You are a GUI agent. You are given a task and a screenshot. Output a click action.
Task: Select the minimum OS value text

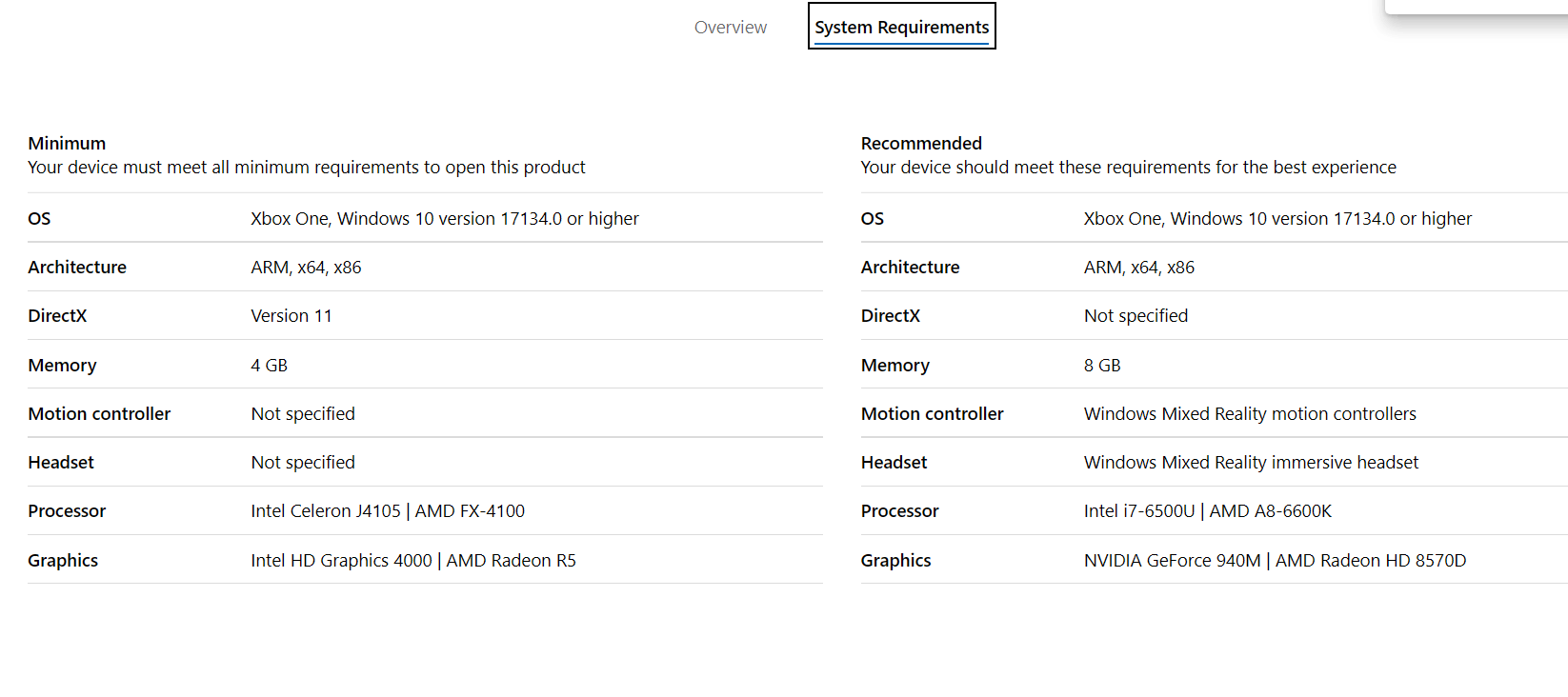point(445,219)
